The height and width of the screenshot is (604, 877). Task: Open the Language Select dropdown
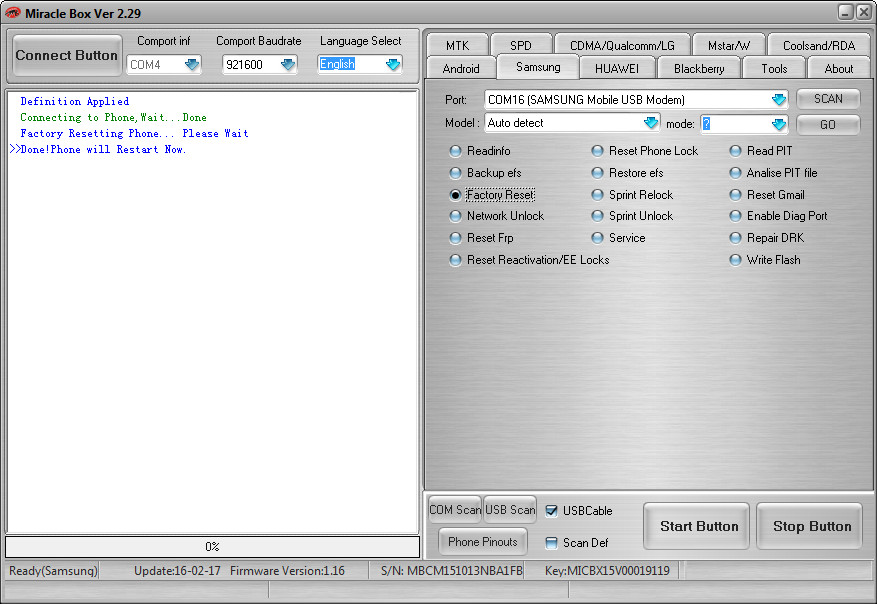(393, 64)
